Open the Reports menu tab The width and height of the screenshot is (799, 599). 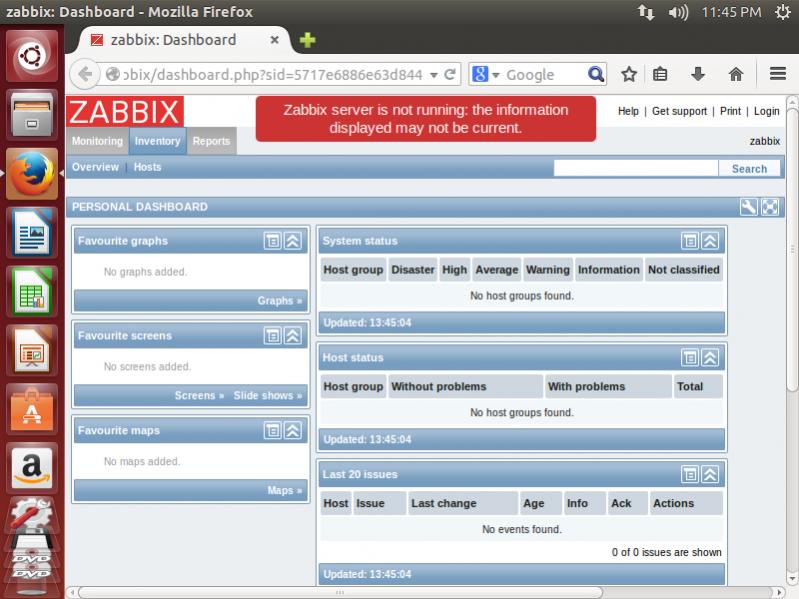coord(211,141)
